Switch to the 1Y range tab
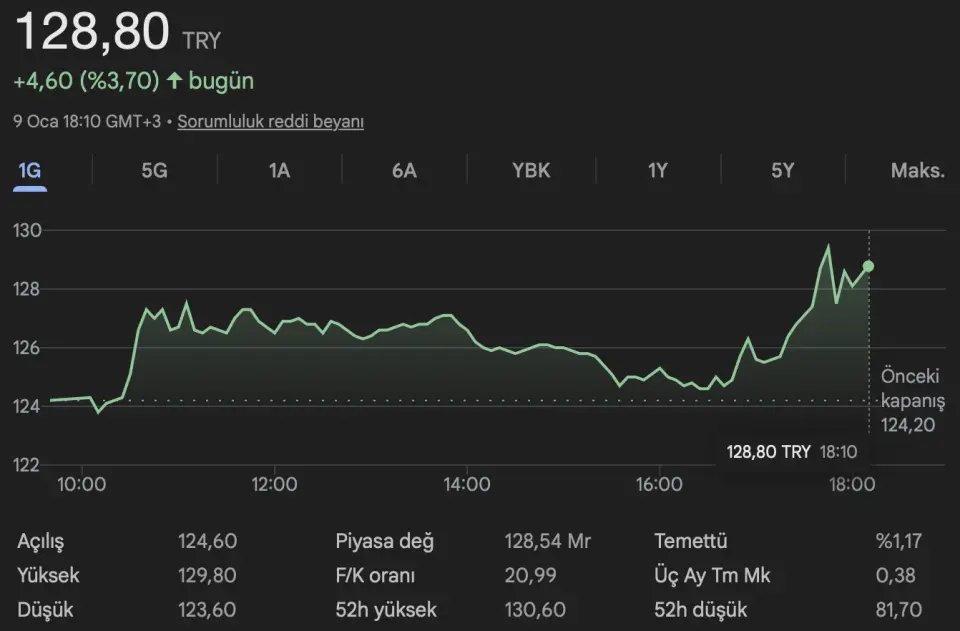This screenshot has height=631, width=960. coord(657,170)
